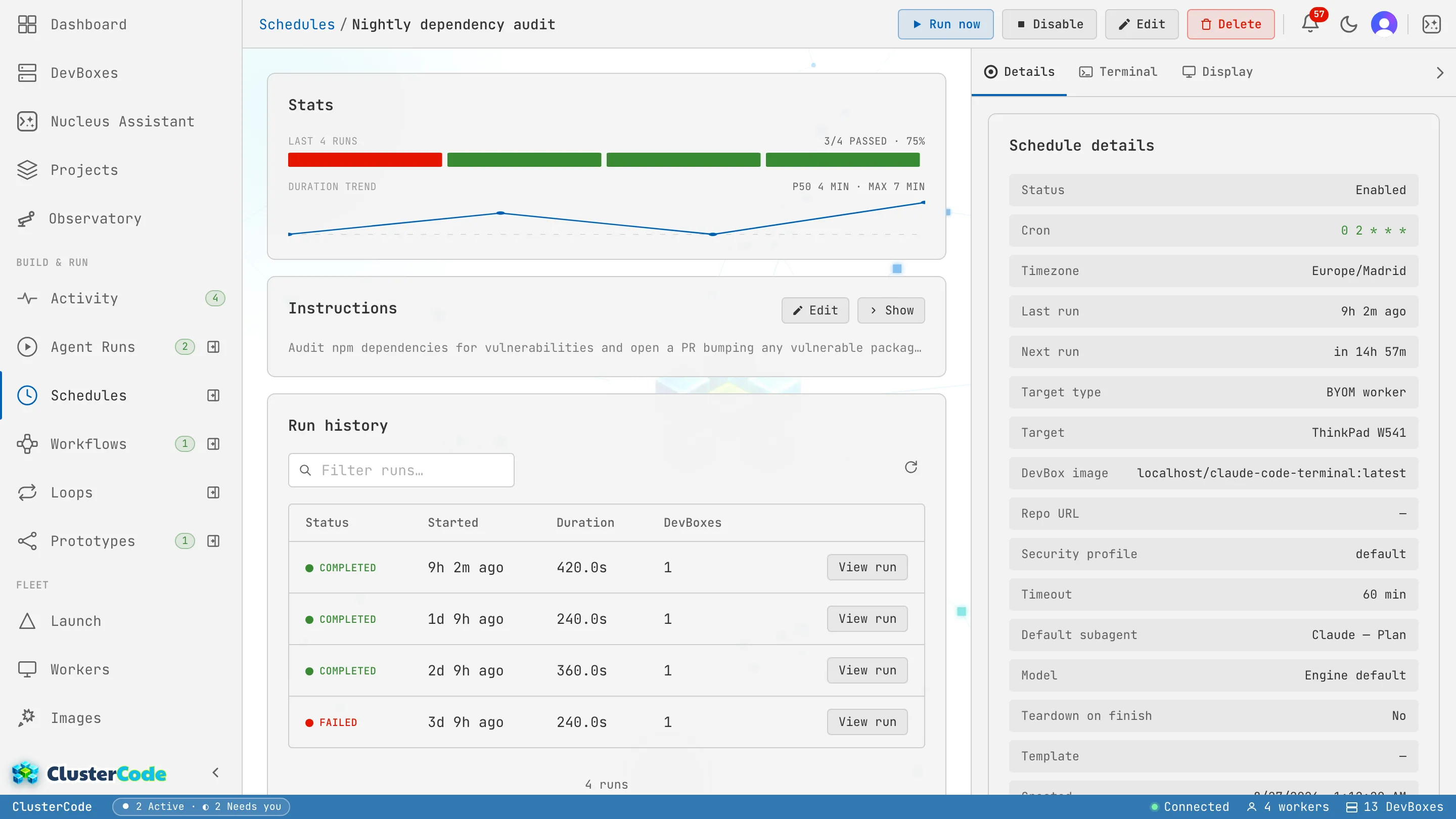
Task: Click the ThinkPad W541 target value
Action: pos(1358,432)
